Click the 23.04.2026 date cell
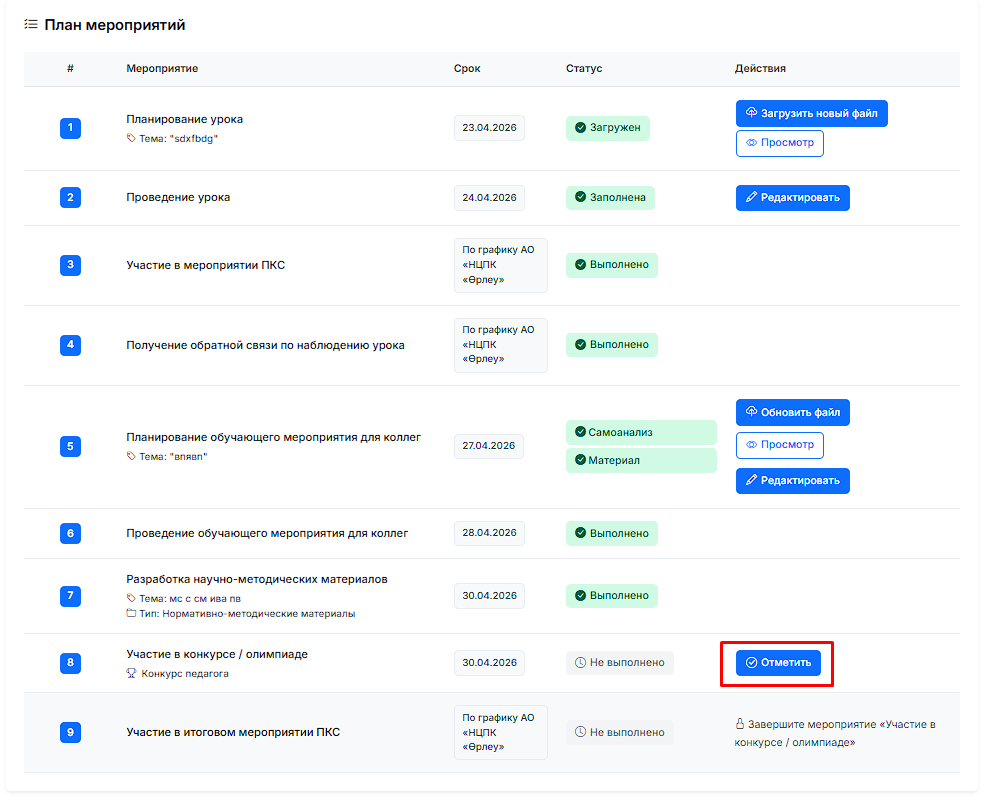 pos(489,128)
